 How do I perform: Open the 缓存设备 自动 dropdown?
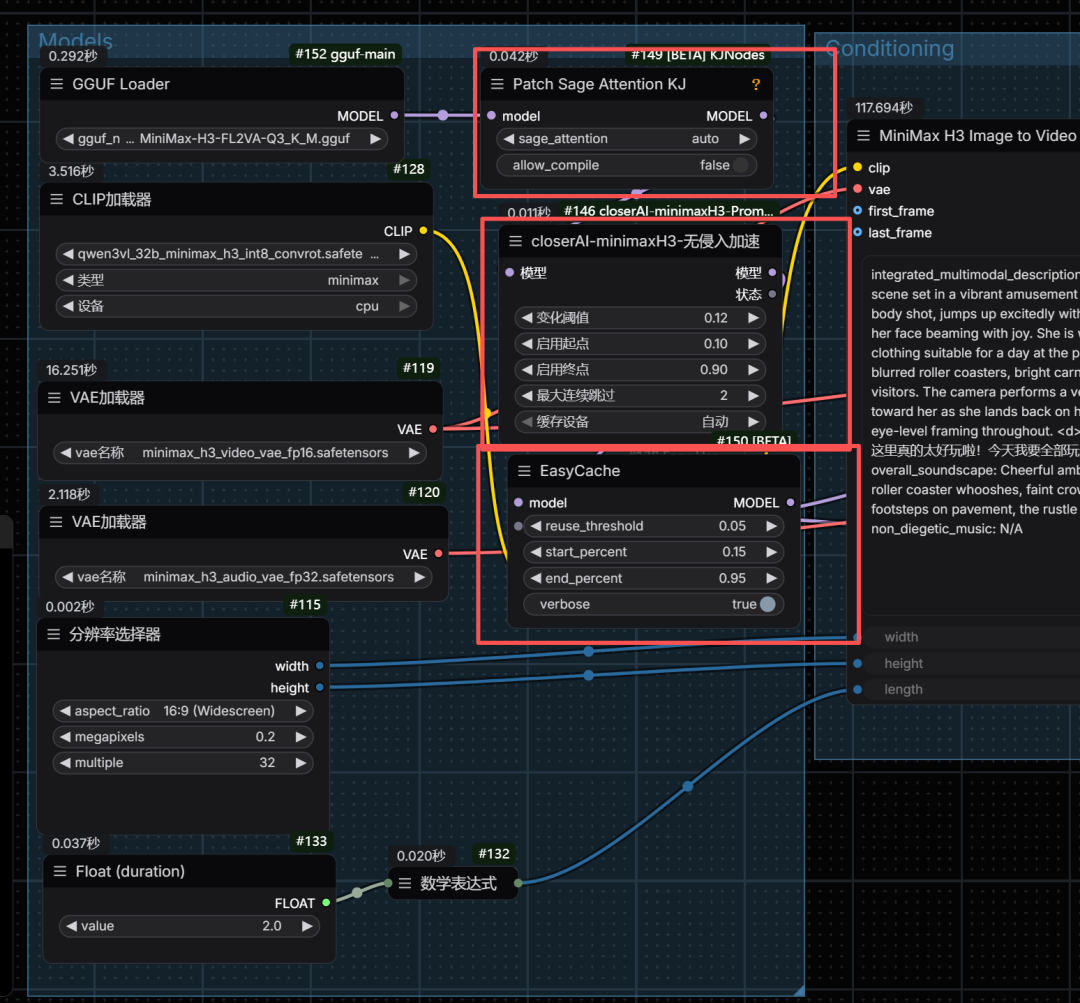point(640,422)
